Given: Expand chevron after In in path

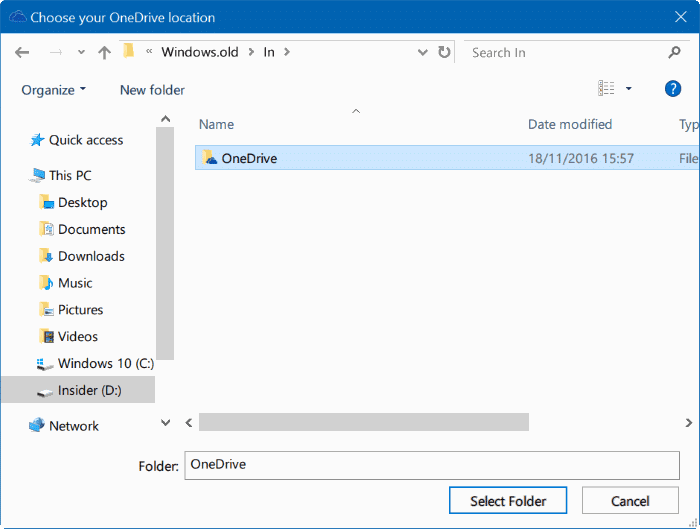Looking at the screenshot, I should coord(287,52).
